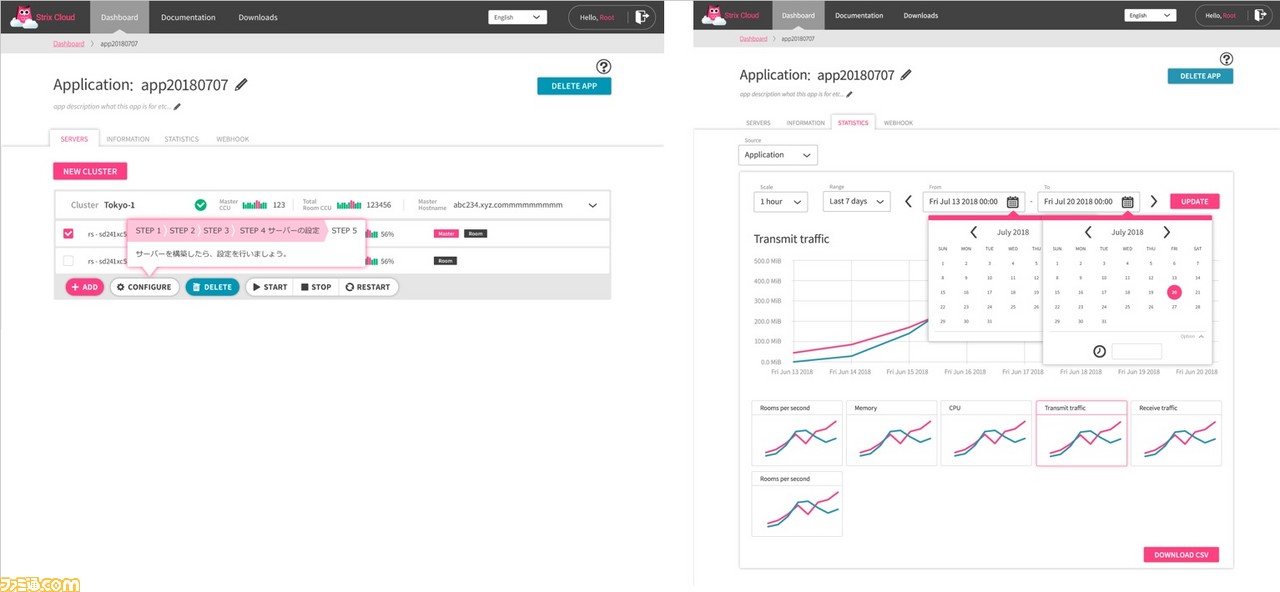Open the Documentation menu in left header

188,17
